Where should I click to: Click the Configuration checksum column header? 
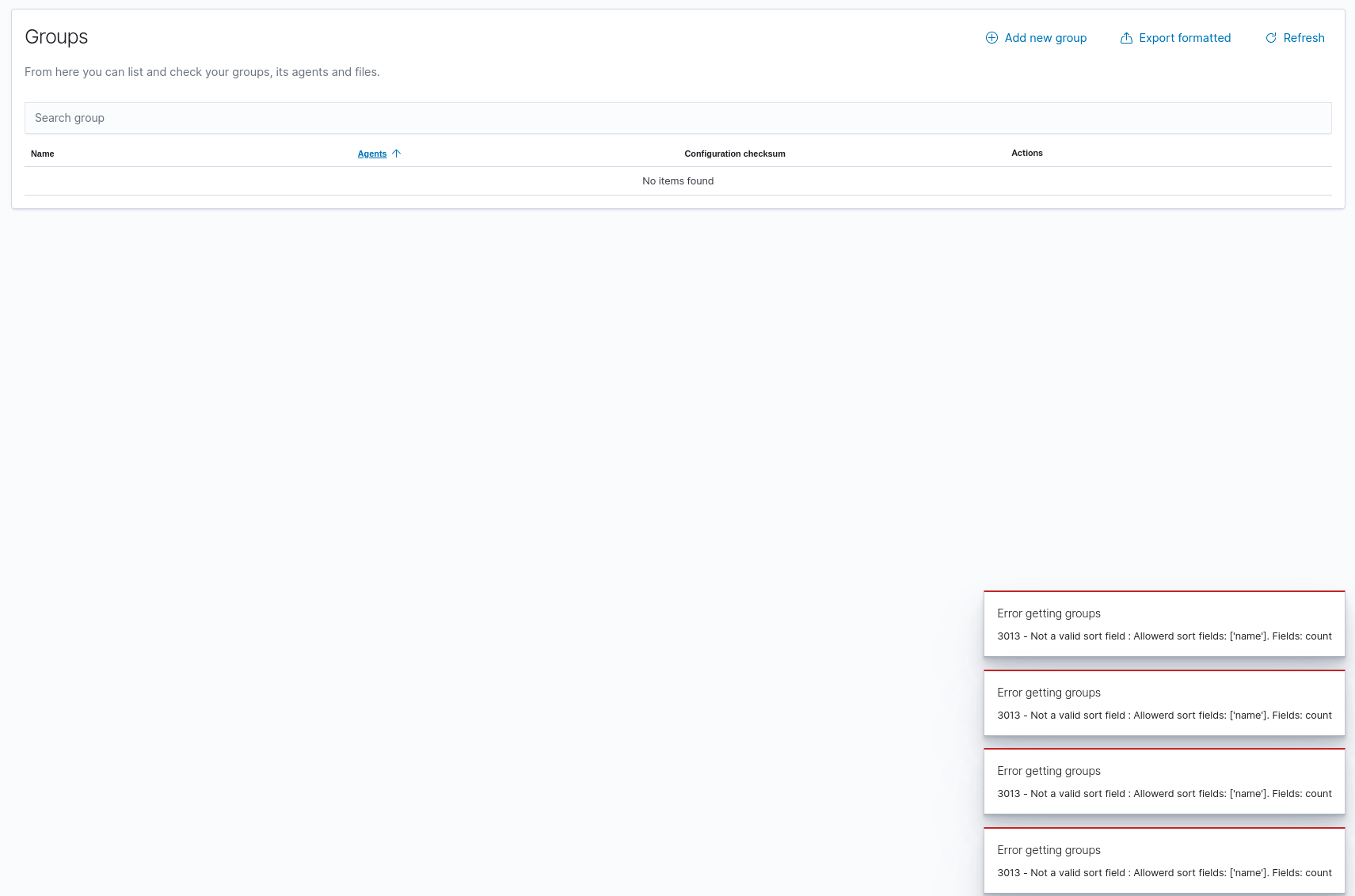point(734,154)
